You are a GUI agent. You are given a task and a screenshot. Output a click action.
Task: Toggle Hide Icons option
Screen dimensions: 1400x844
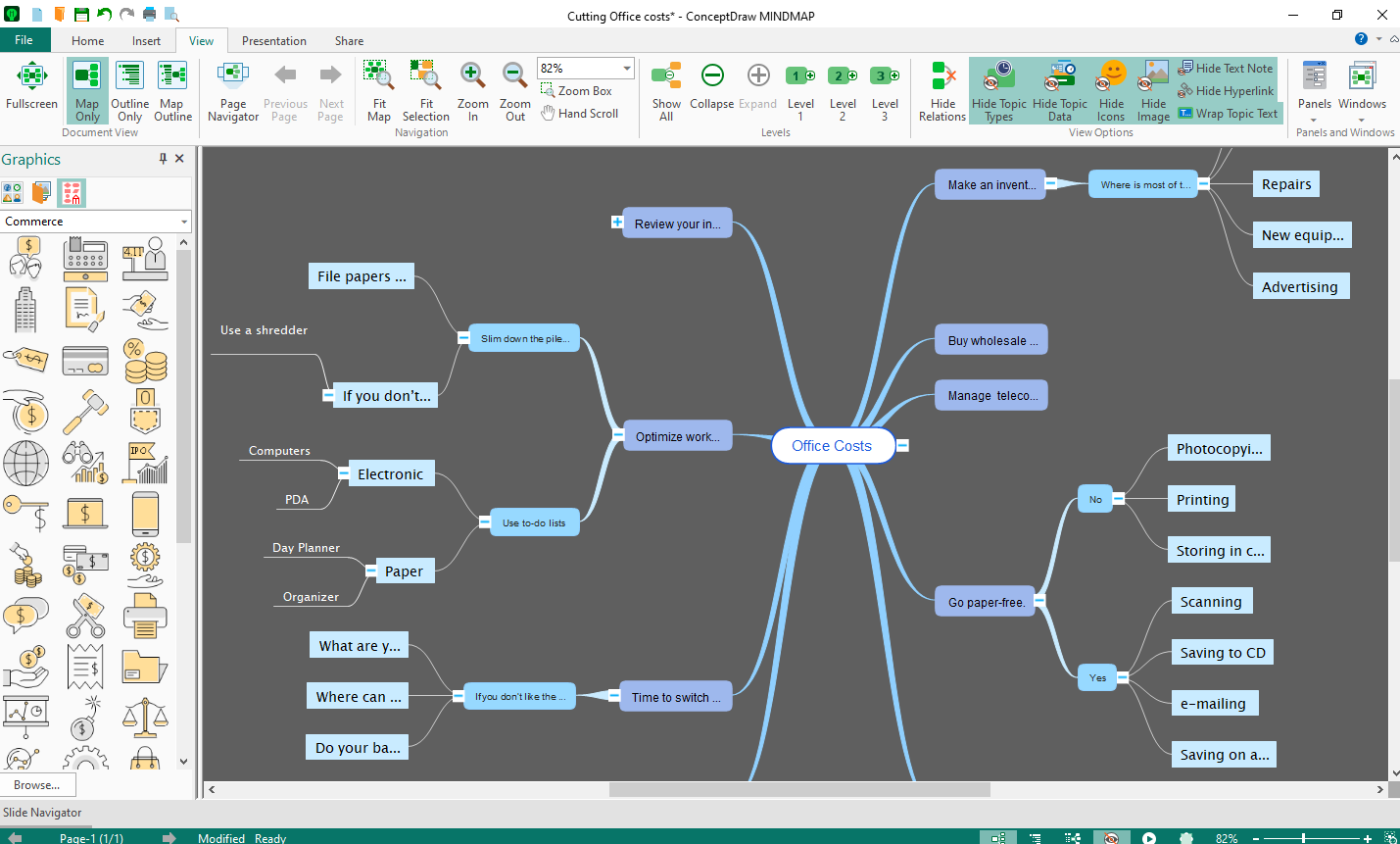pyautogui.click(x=1111, y=90)
